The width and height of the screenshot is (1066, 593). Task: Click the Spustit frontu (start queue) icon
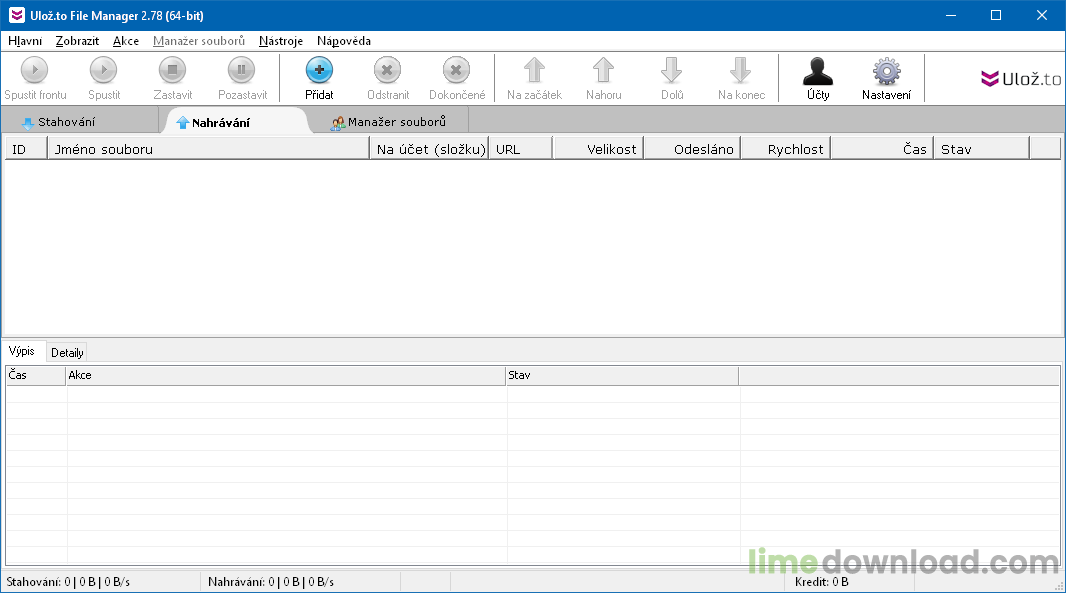[x=35, y=70]
